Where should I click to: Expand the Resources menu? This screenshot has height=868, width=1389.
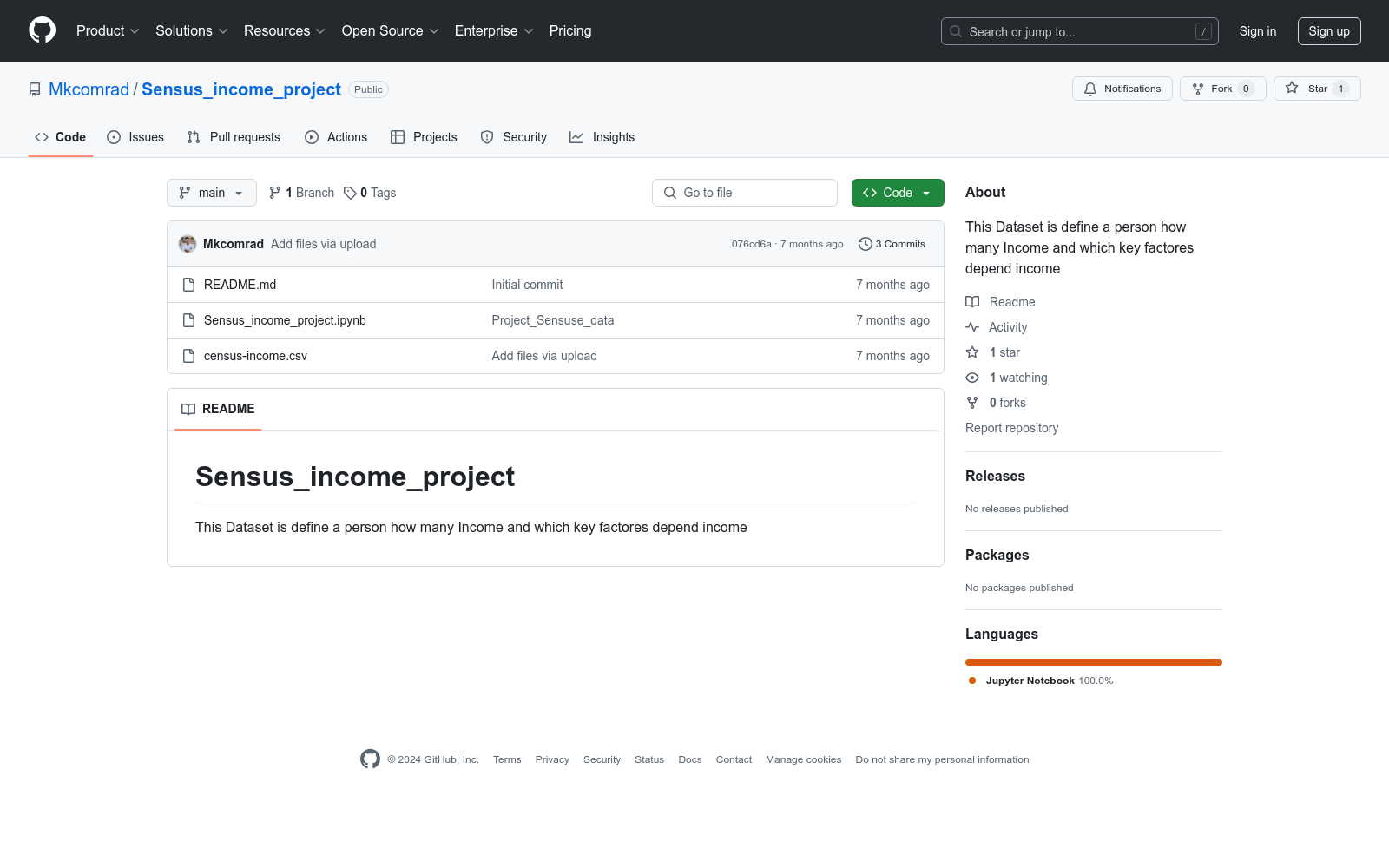(x=285, y=30)
